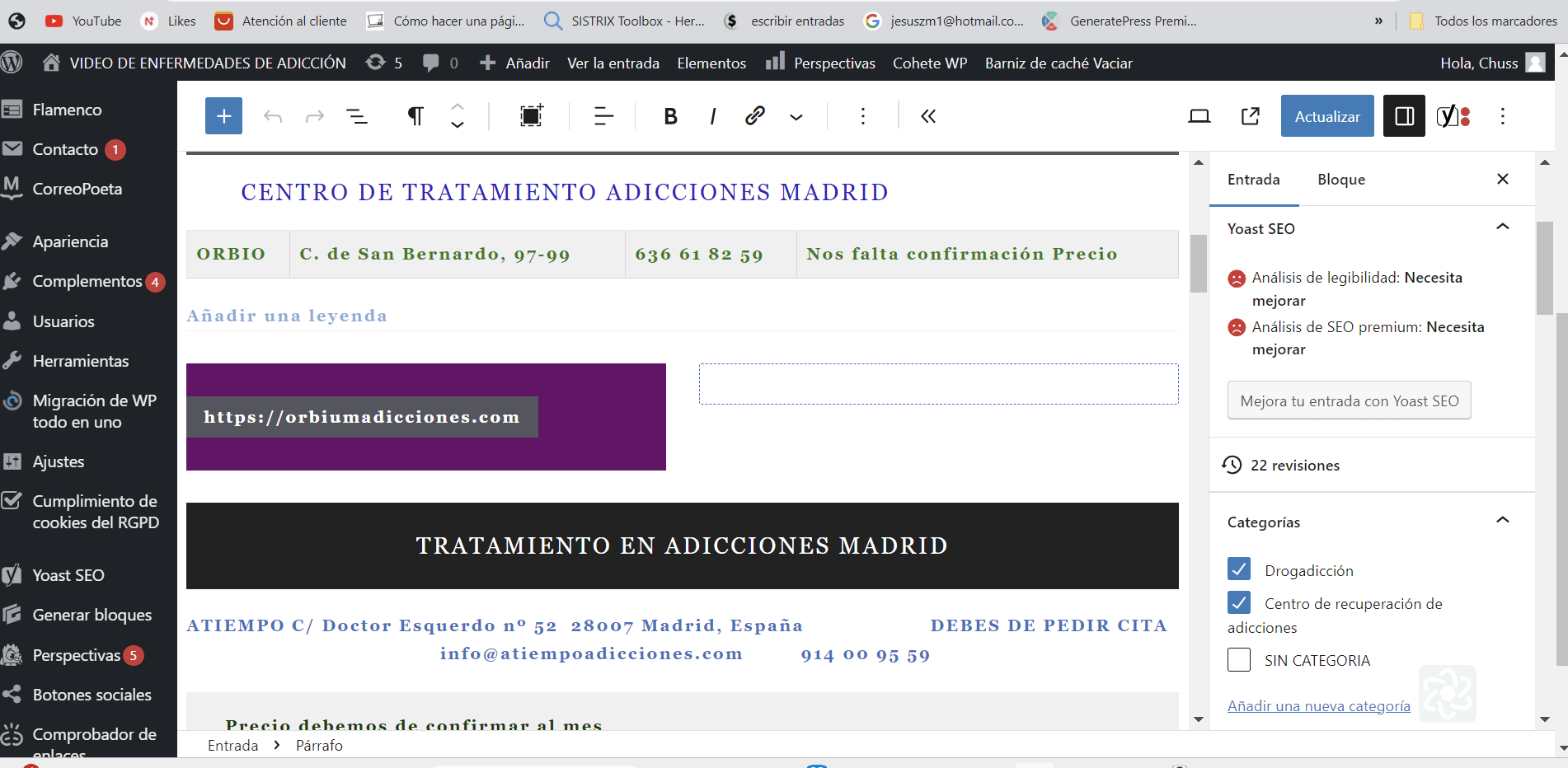Undo the last edit

point(273,116)
